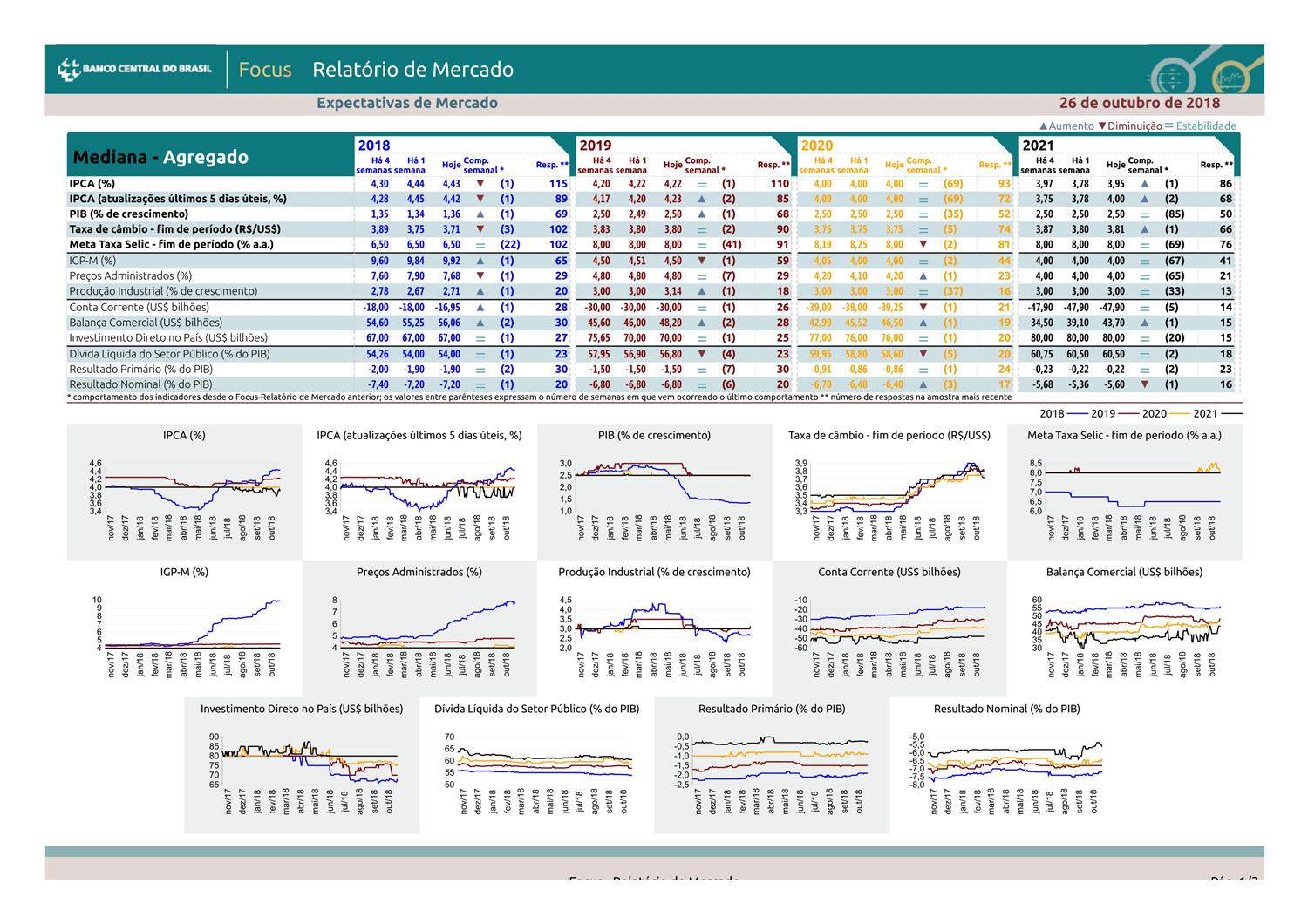
Task: Open the Meta Taxa Selic chart
Action: (1125, 492)
